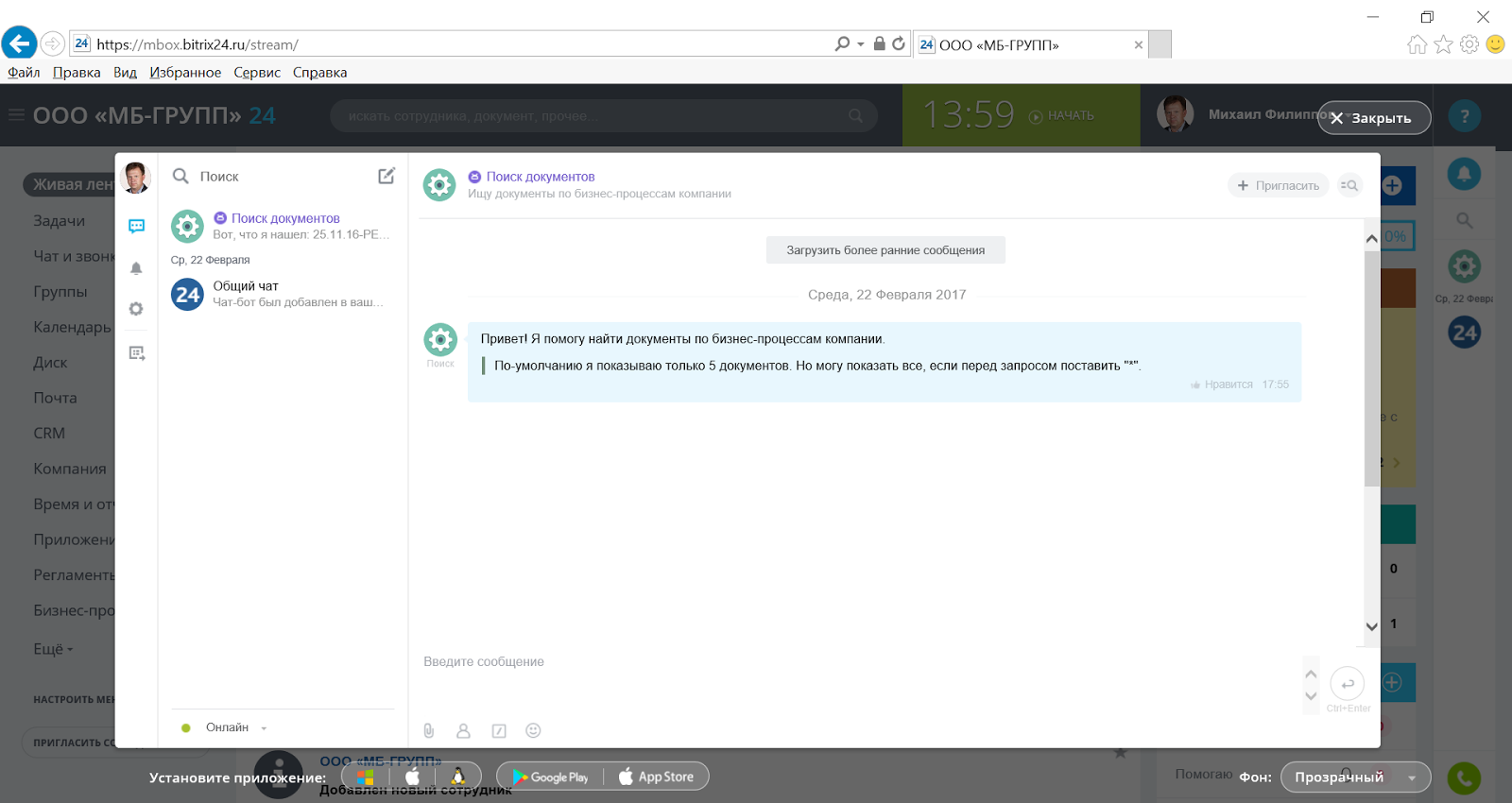Click НАЧАТЬ to start workday timer
Viewport: 1512px width, 803px height.
coord(1061,116)
